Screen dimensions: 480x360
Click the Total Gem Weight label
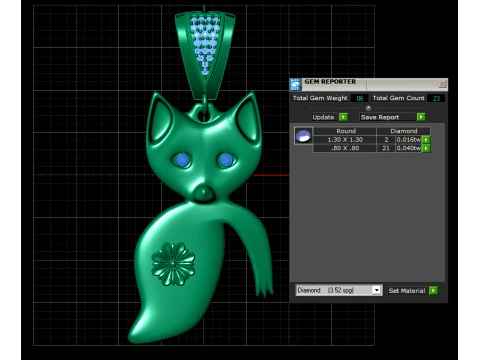320,98
